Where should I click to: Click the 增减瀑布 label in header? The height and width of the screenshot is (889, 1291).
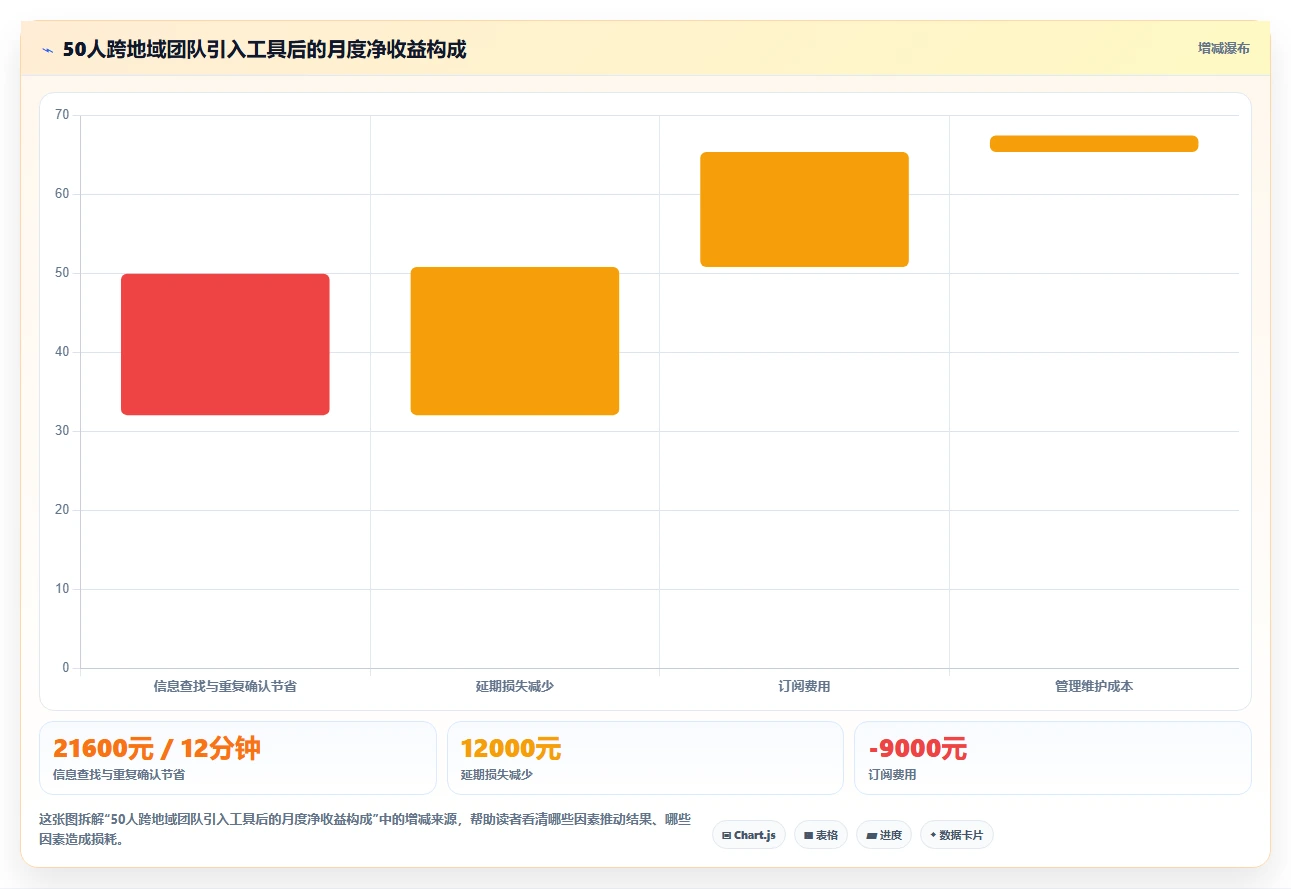(1224, 48)
